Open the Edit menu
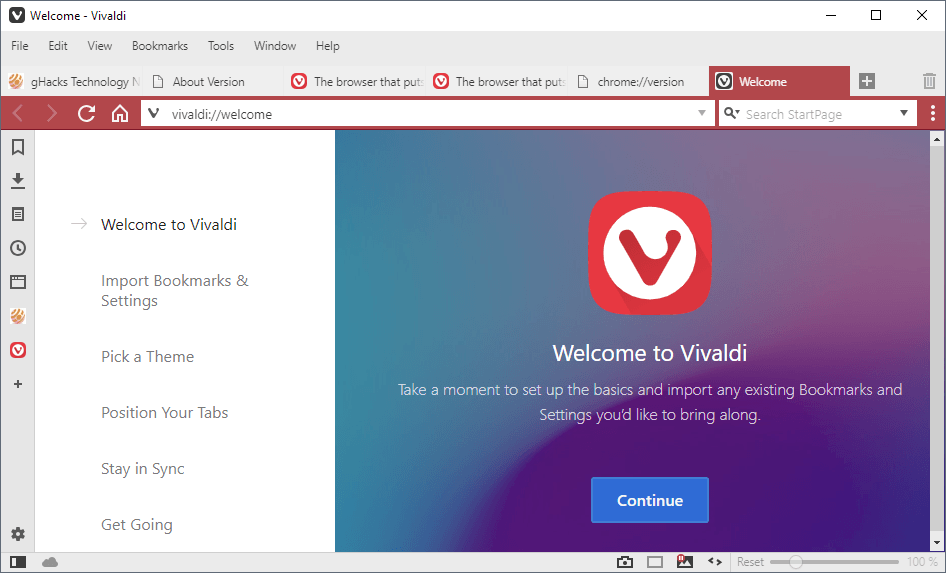Viewport: 946px width, 573px height. coord(58,46)
